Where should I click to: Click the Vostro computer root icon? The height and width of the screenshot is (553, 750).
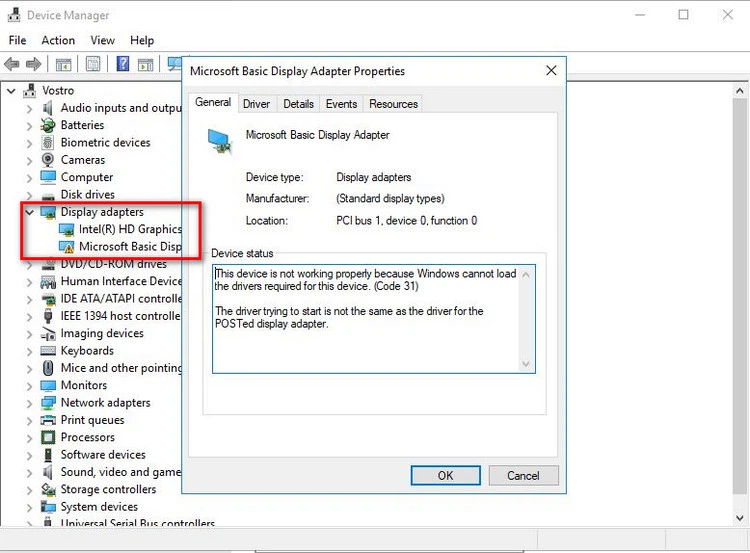[30, 90]
